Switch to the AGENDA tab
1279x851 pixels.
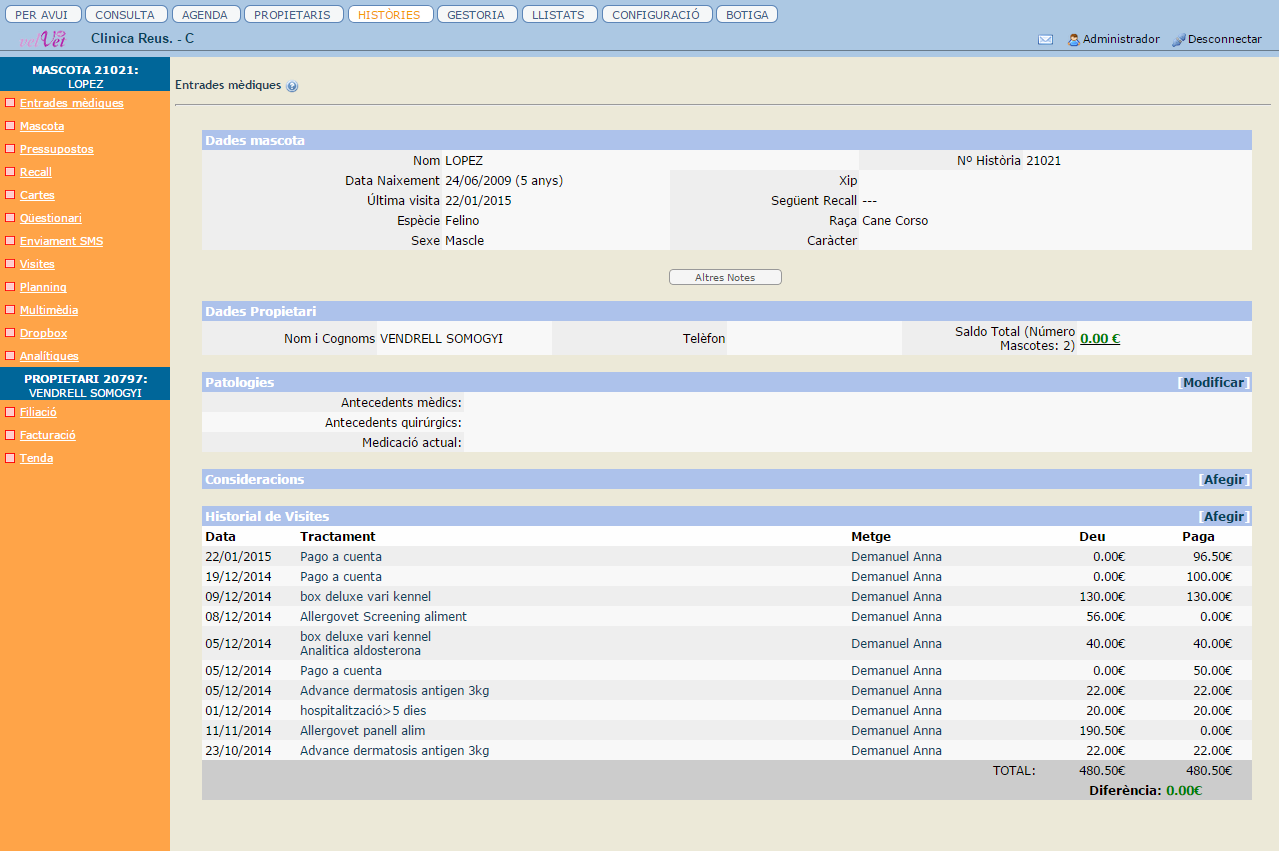[206, 15]
